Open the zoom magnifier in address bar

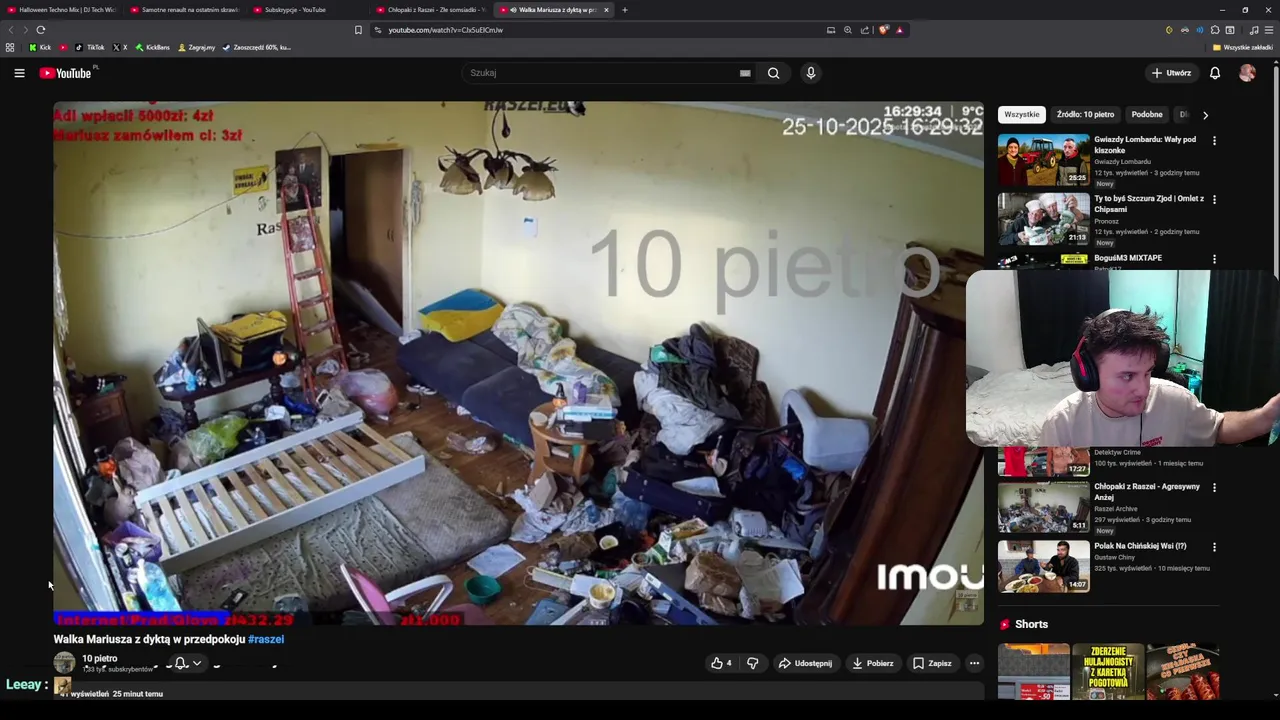tap(848, 30)
